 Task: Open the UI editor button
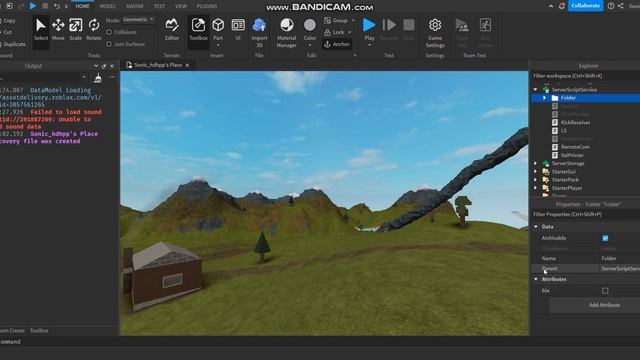tap(238, 30)
